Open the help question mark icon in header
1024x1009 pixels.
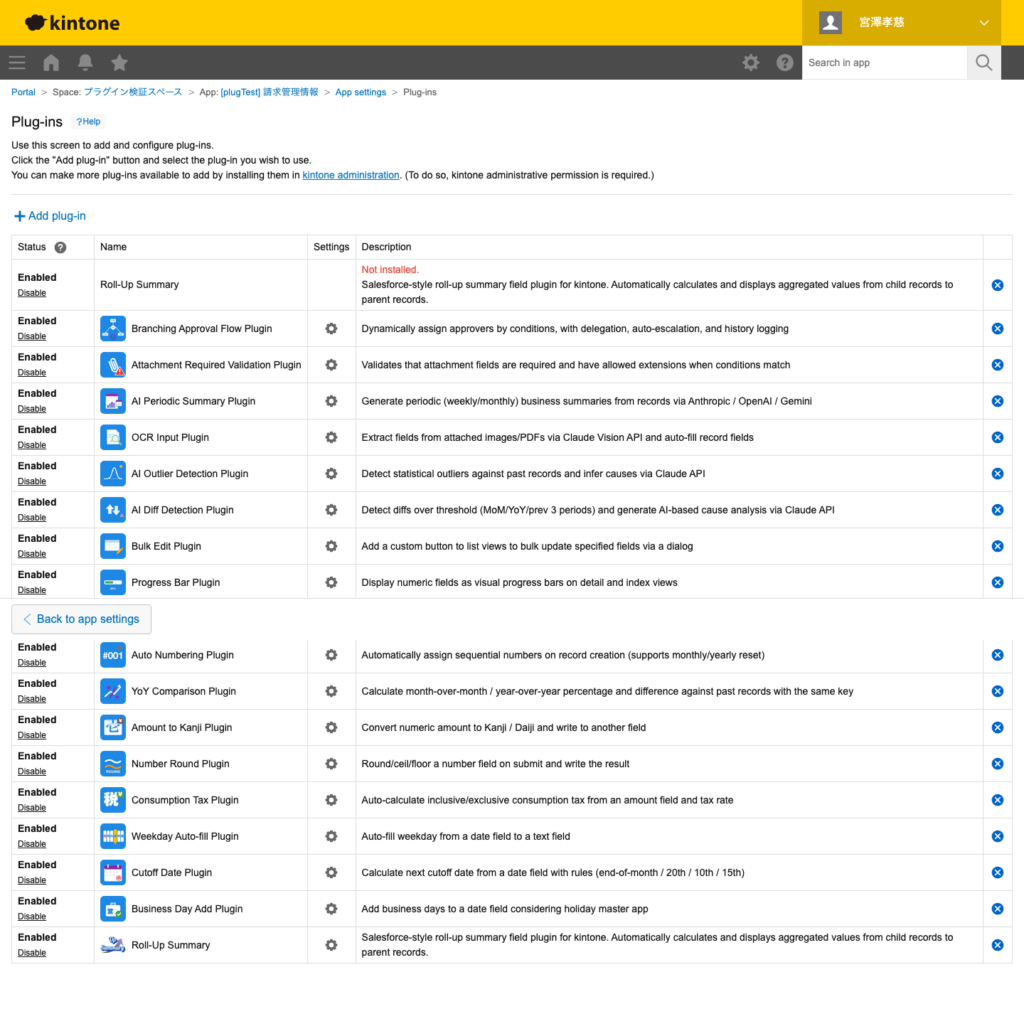tap(784, 63)
